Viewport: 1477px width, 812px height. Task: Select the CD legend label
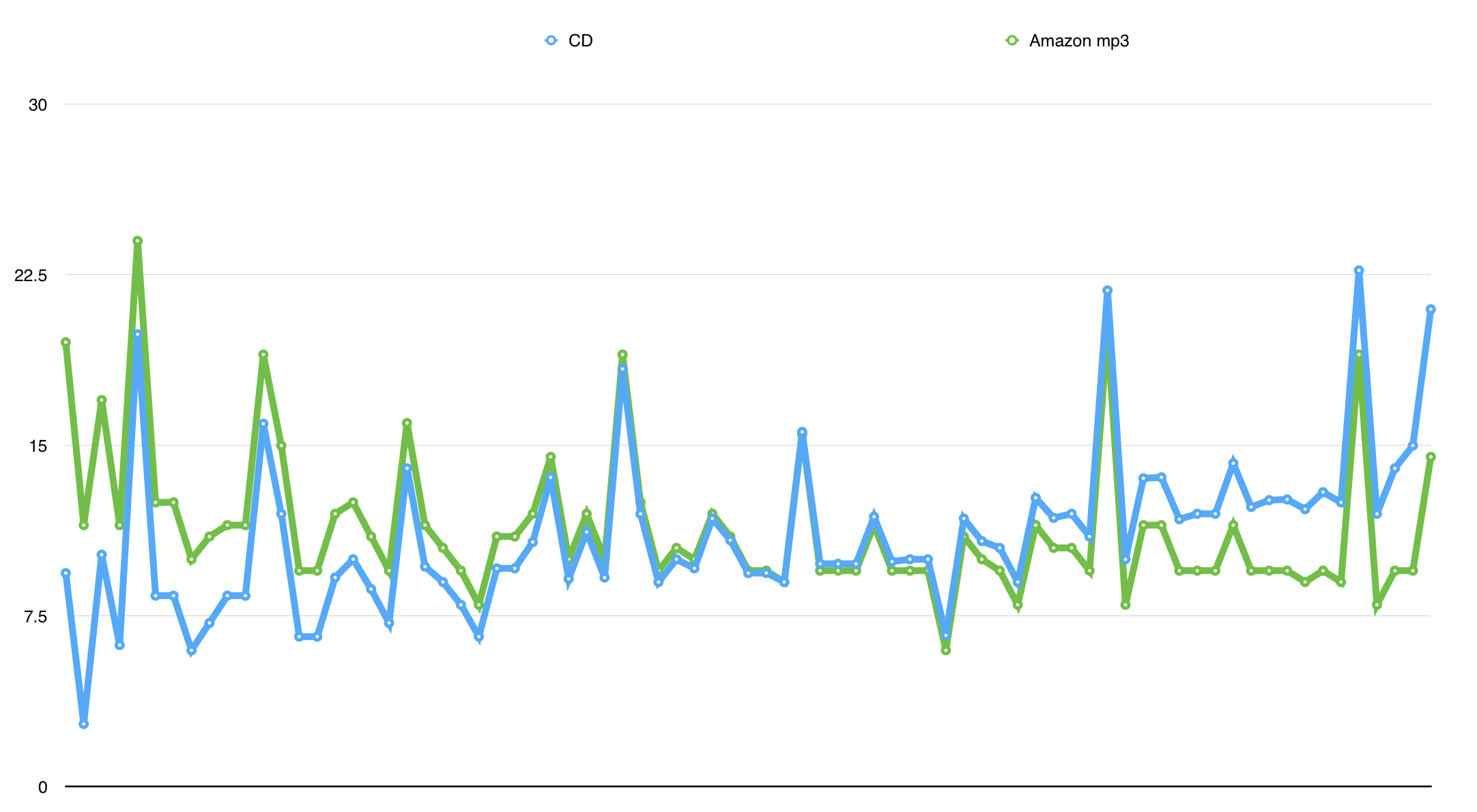pos(580,41)
